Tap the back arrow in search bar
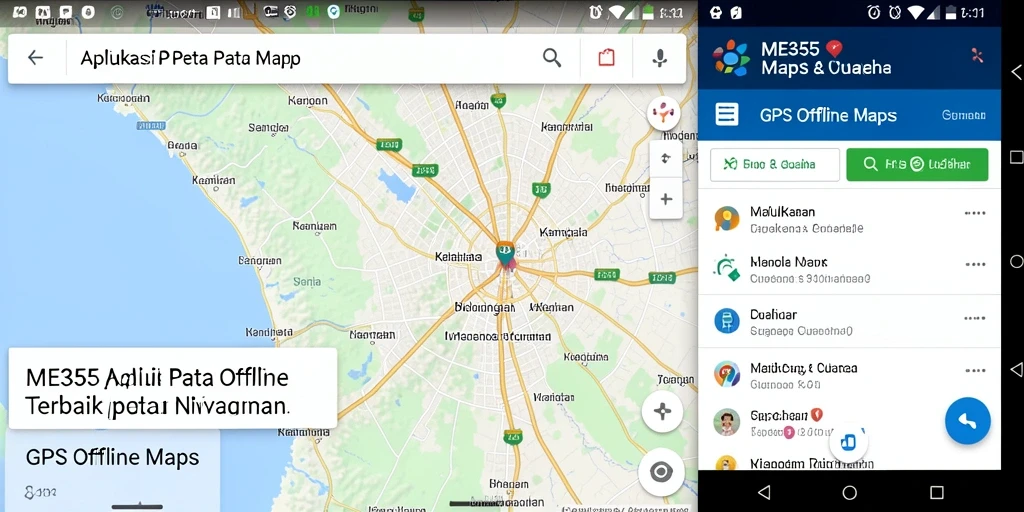The width and height of the screenshot is (1024, 512). point(35,57)
